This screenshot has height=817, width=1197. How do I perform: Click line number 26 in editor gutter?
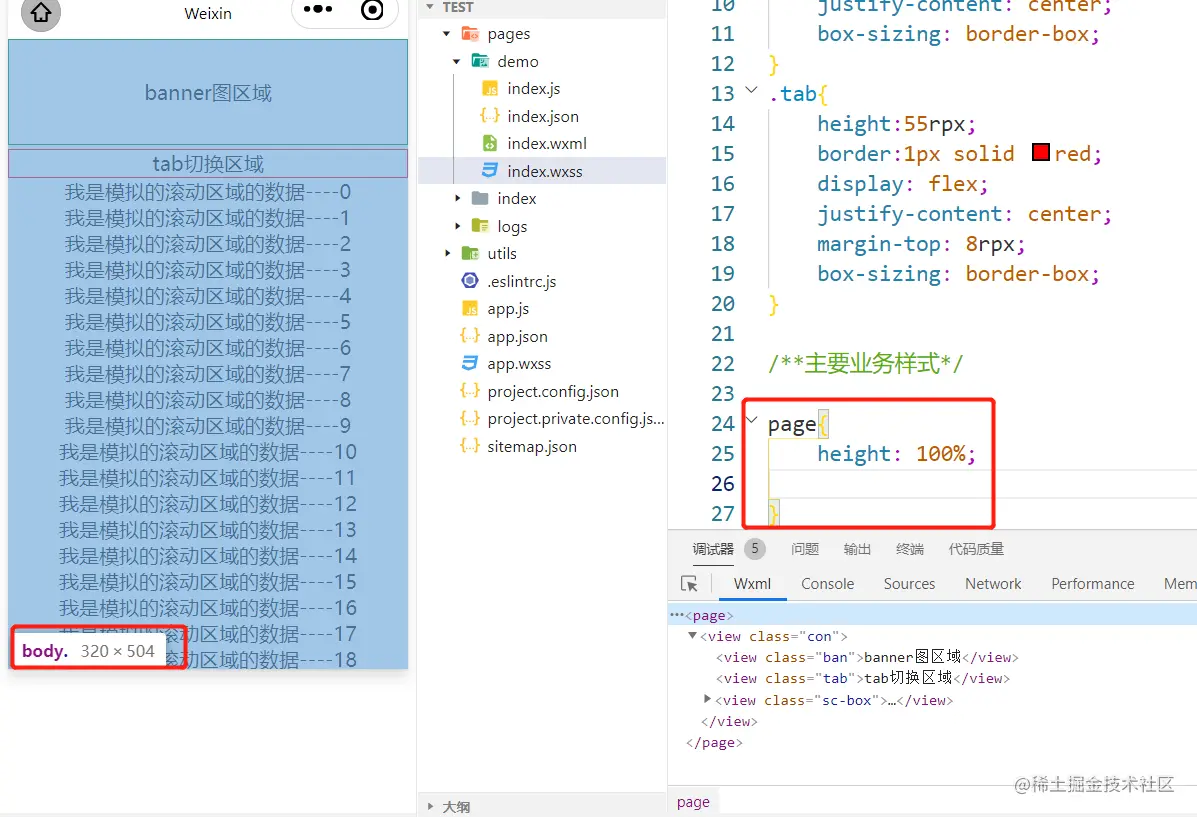click(722, 484)
